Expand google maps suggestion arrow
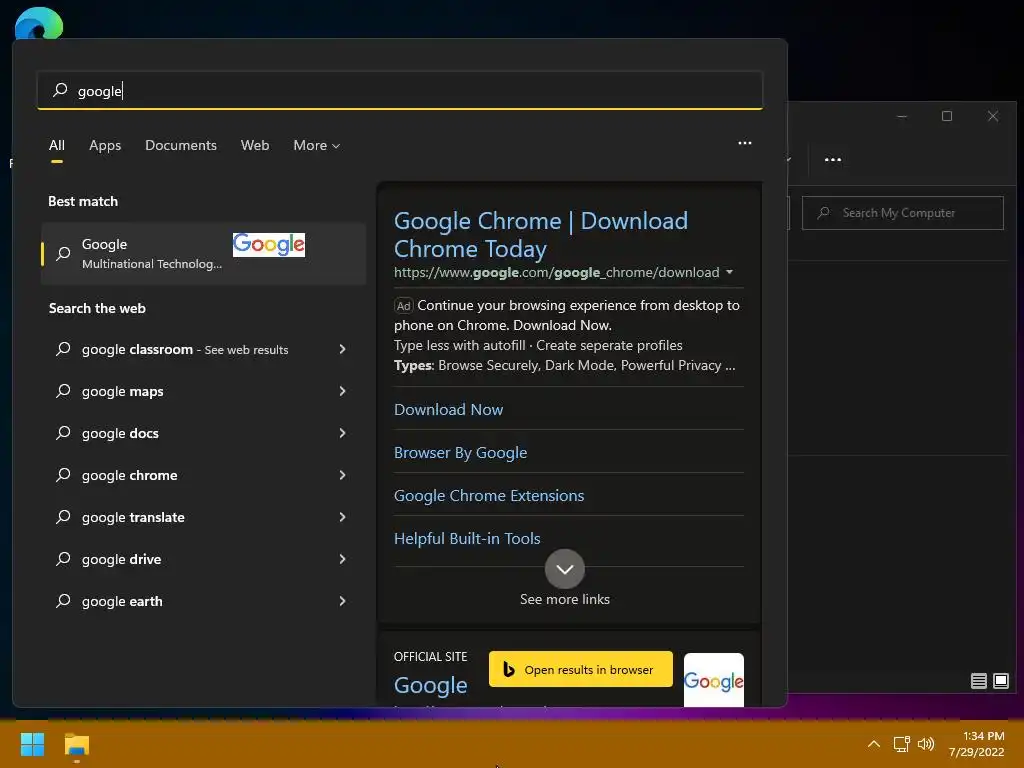The width and height of the screenshot is (1024, 768). coord(342,391)
